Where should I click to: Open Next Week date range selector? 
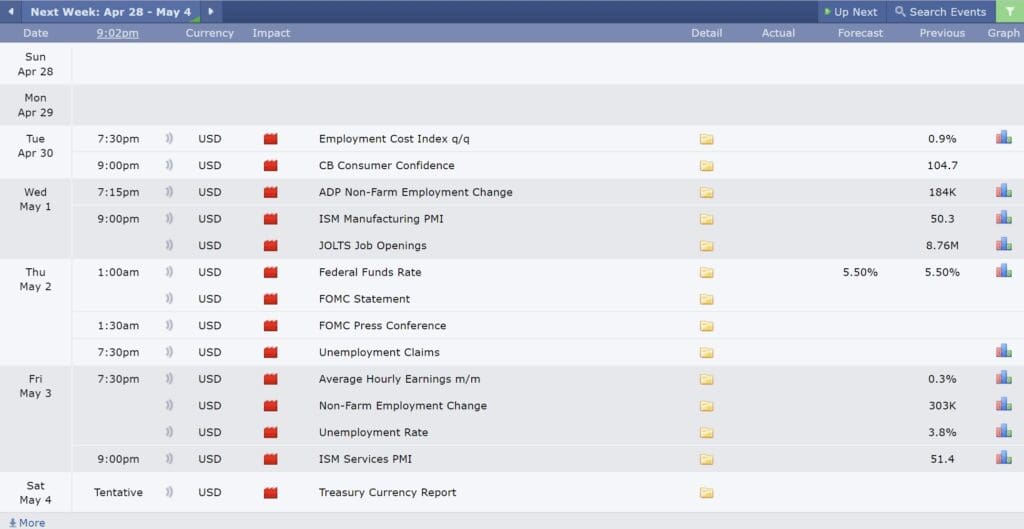(x=110, y=12)
